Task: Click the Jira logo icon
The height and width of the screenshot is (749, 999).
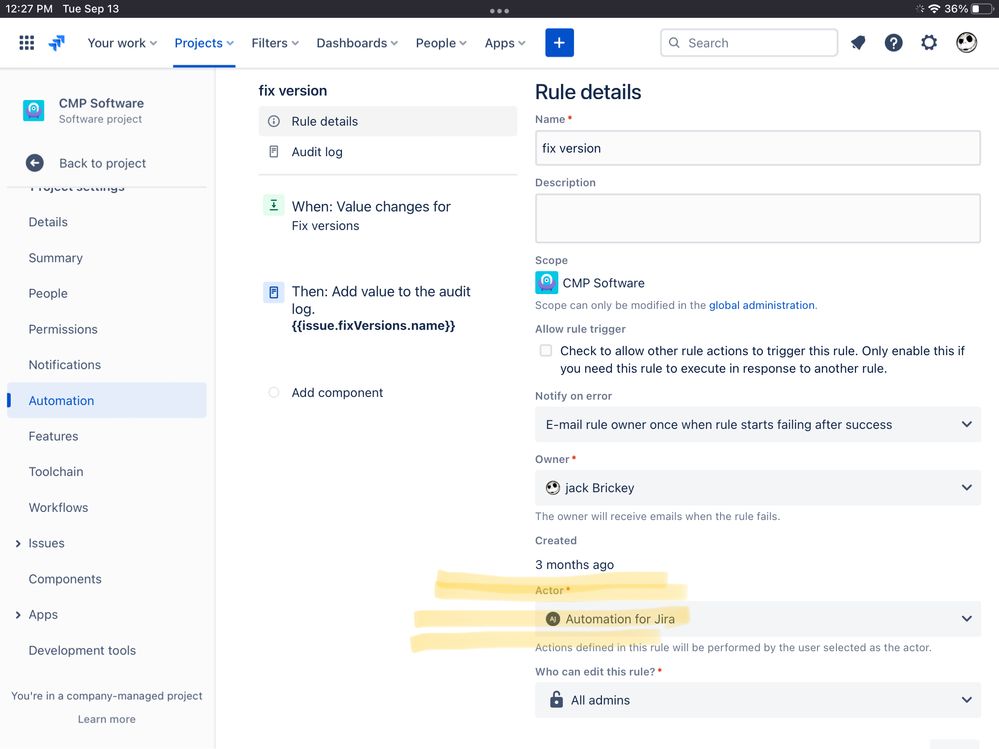Action: tap(57, 43)
